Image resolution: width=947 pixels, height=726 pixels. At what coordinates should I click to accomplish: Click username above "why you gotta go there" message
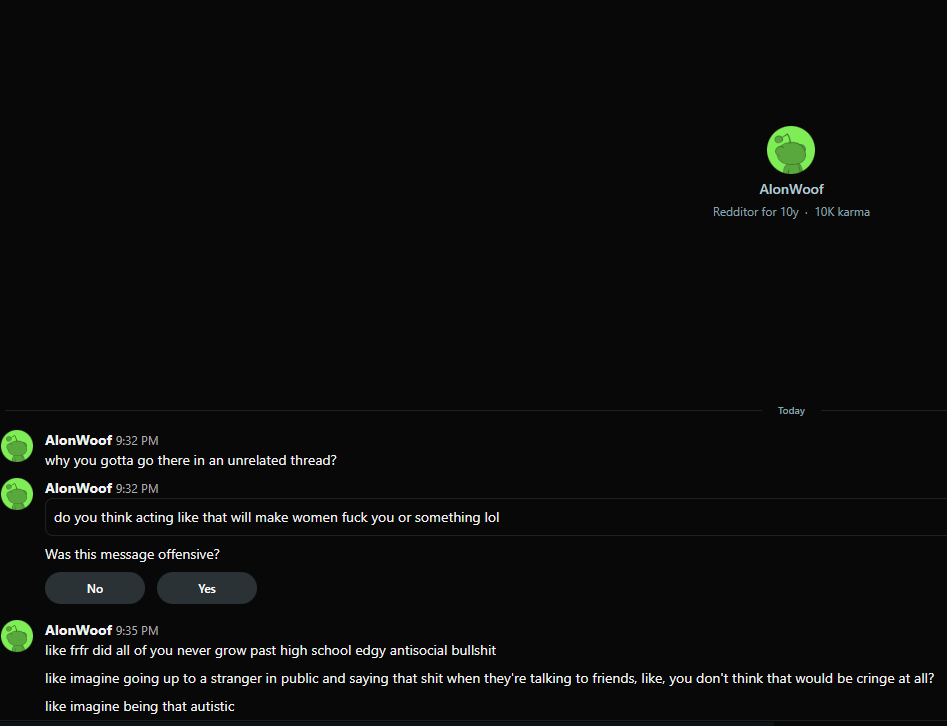pyautogui.click(x=78, y=440)
